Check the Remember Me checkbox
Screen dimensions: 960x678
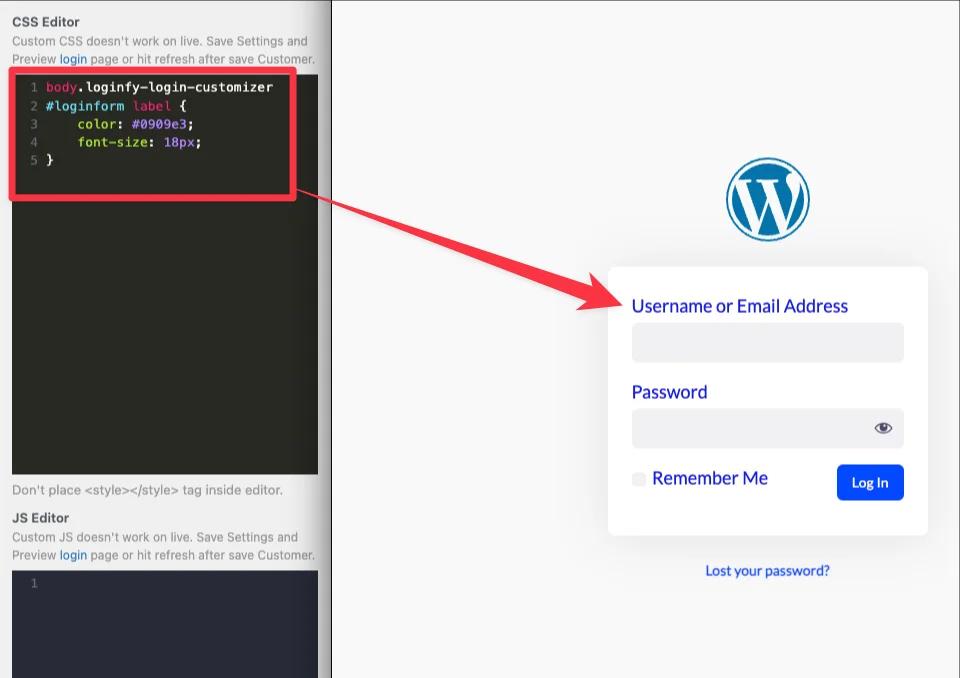point(639,479)
